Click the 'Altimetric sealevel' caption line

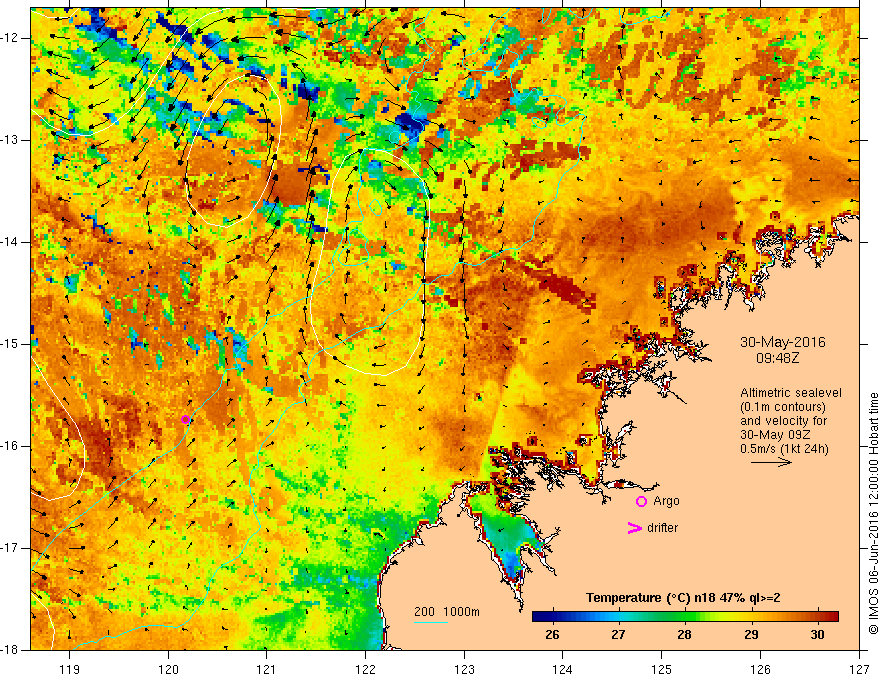click(791, 393)
